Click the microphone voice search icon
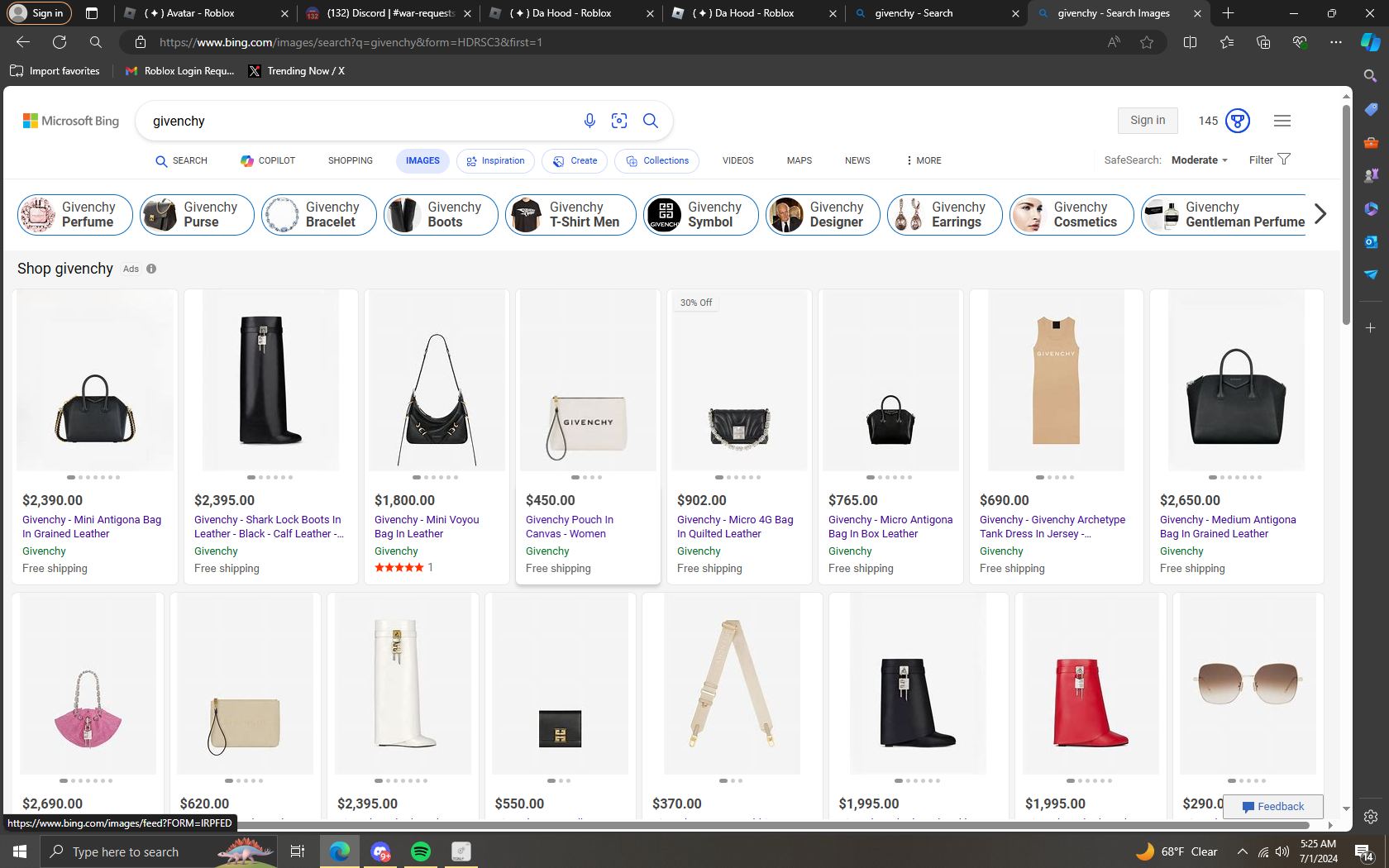Image resolution: width=1389 pixels, height=868 pixels. [589, 121]
